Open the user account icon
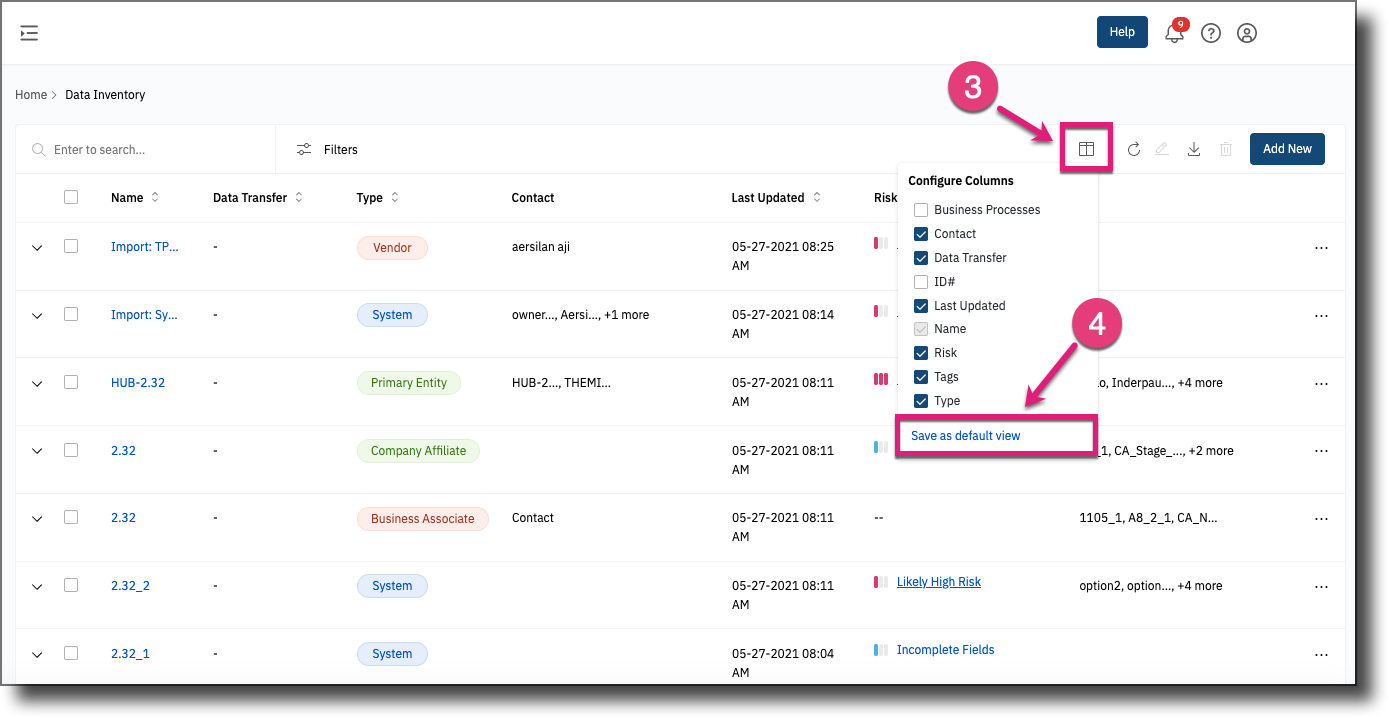The width and height of the screenshot is (1389, 718). (x=1246, y=32)
